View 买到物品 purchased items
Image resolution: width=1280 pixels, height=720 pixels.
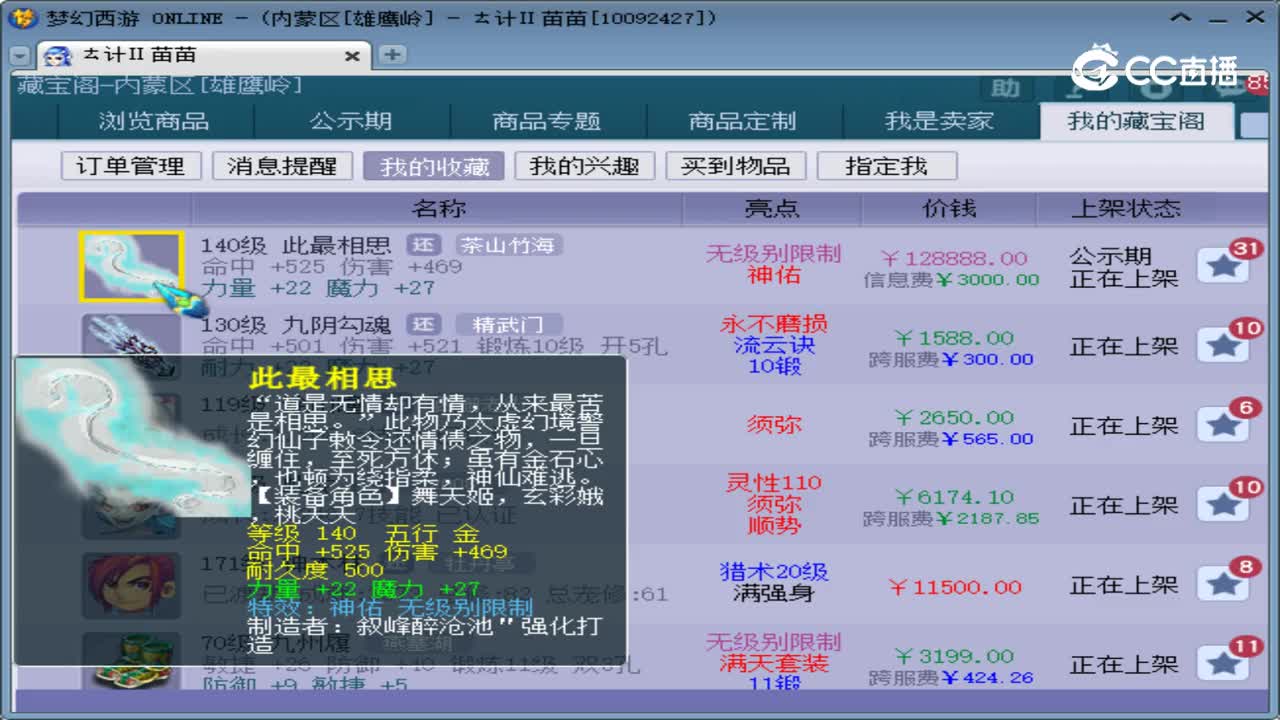click(x=736, y=166)
